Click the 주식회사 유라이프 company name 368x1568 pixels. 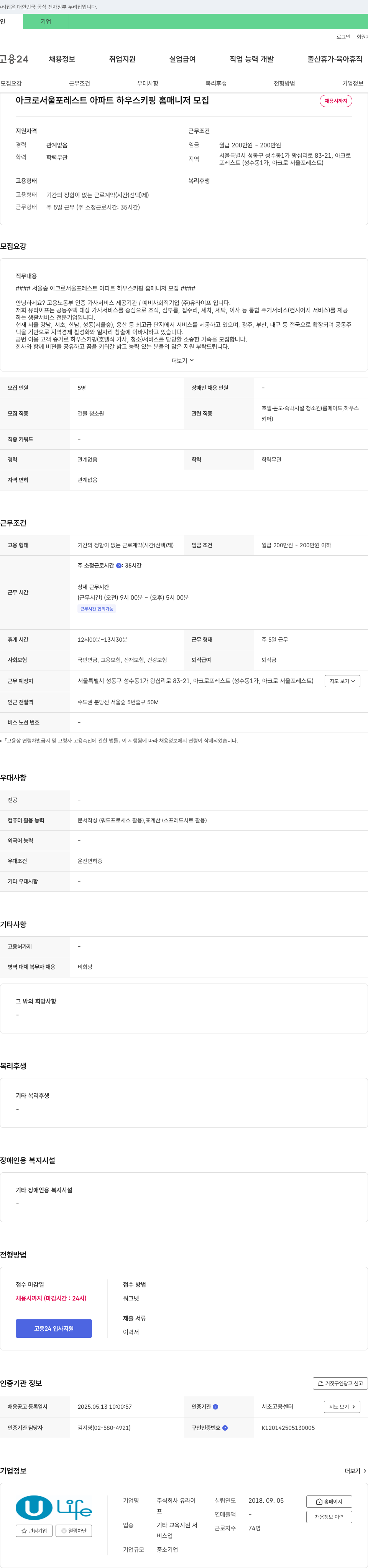tap(176, 1506)
